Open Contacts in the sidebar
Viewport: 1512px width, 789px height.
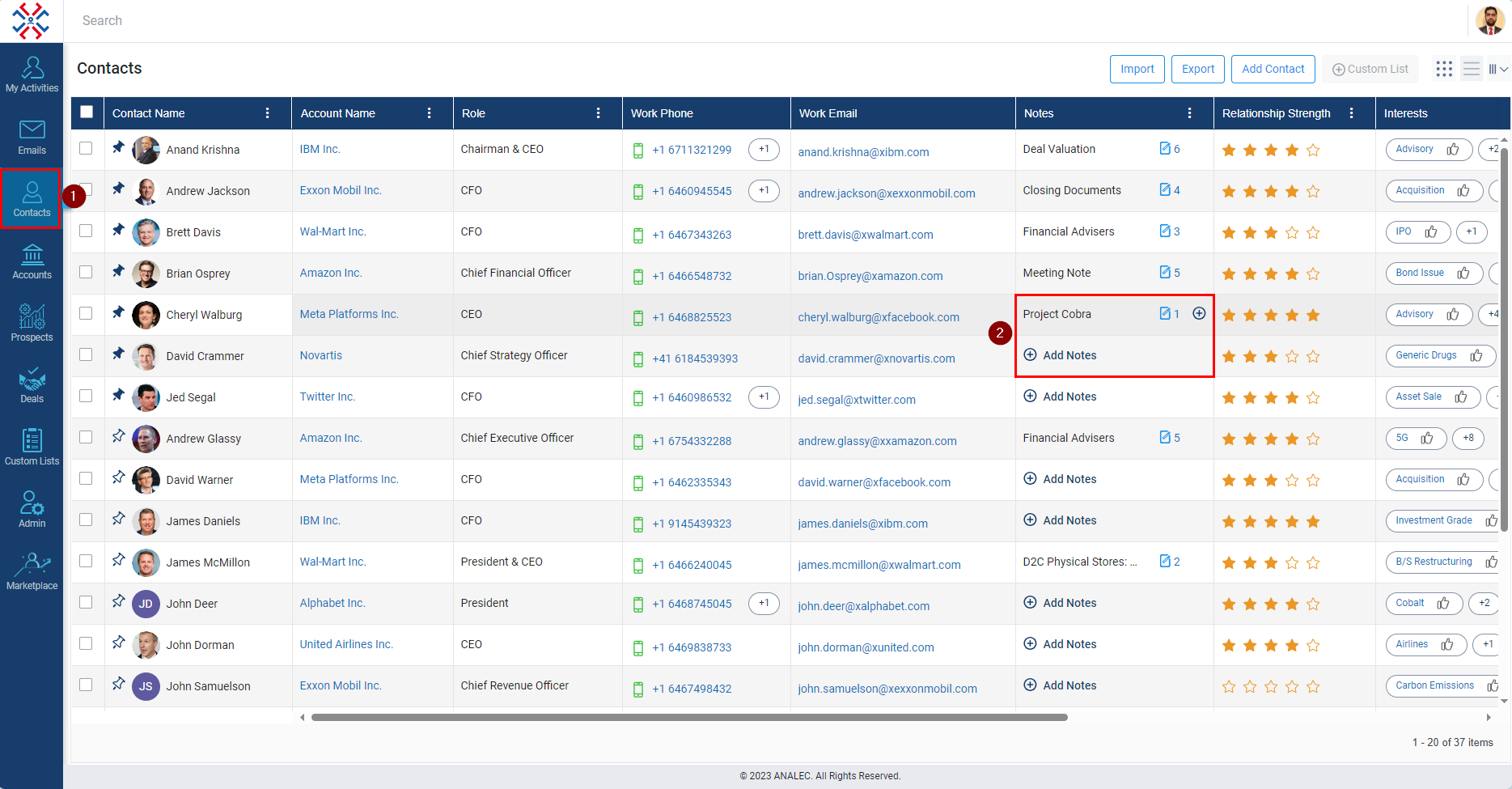coord(32,199)
